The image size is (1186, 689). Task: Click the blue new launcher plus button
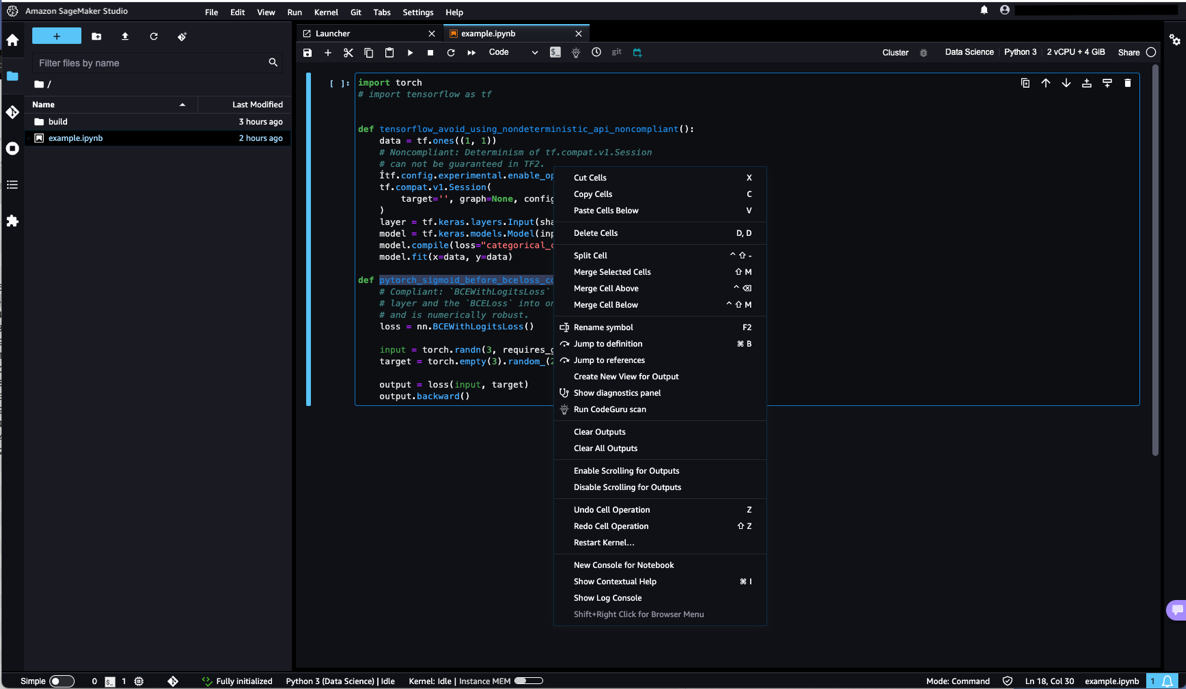tap(56, 36)
